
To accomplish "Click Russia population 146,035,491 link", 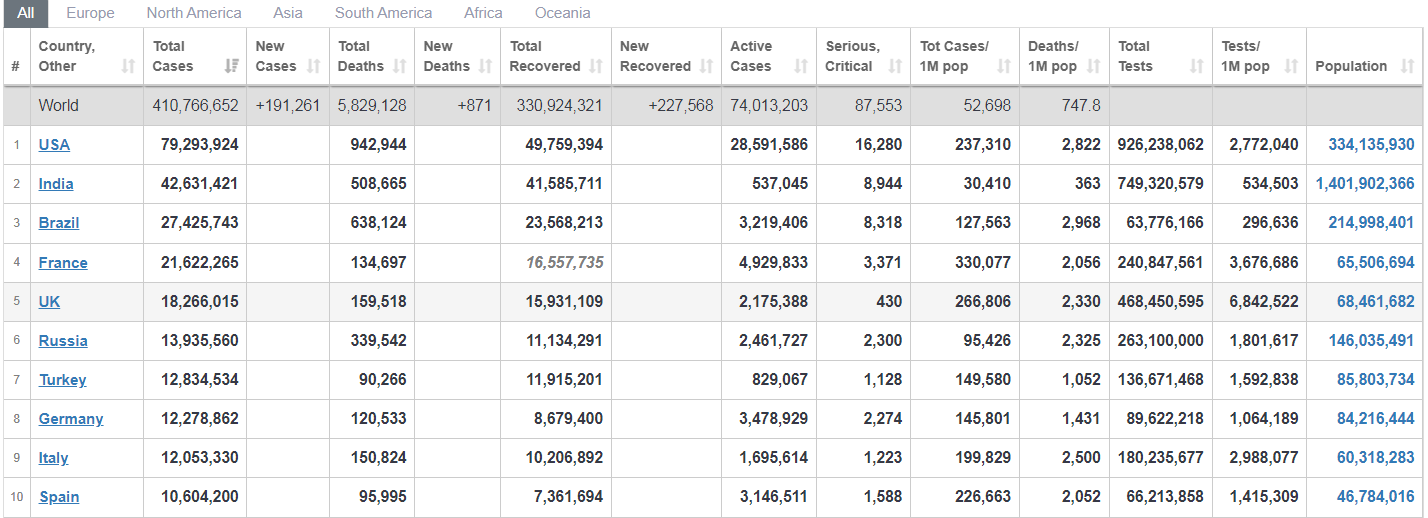I will [x=1371, y=341].
